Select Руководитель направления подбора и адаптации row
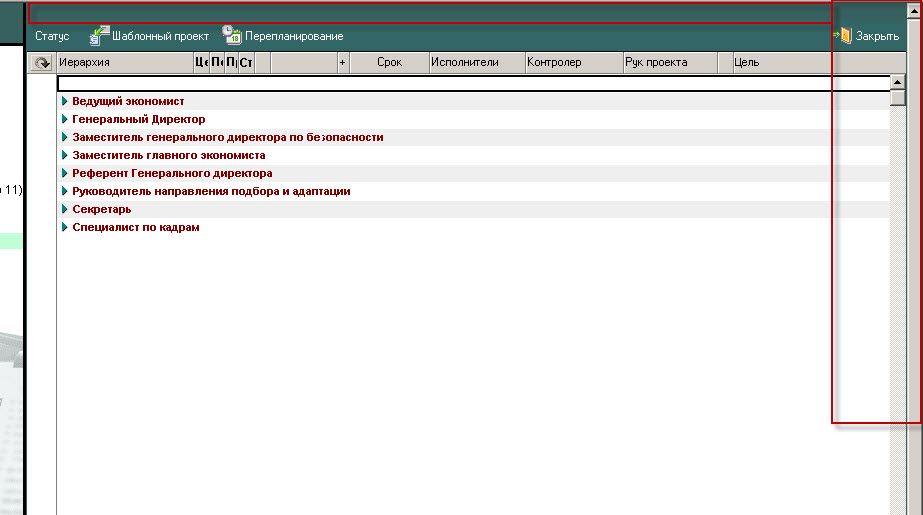The height and width of the screenshot is (515, 923). click(211, 192)
